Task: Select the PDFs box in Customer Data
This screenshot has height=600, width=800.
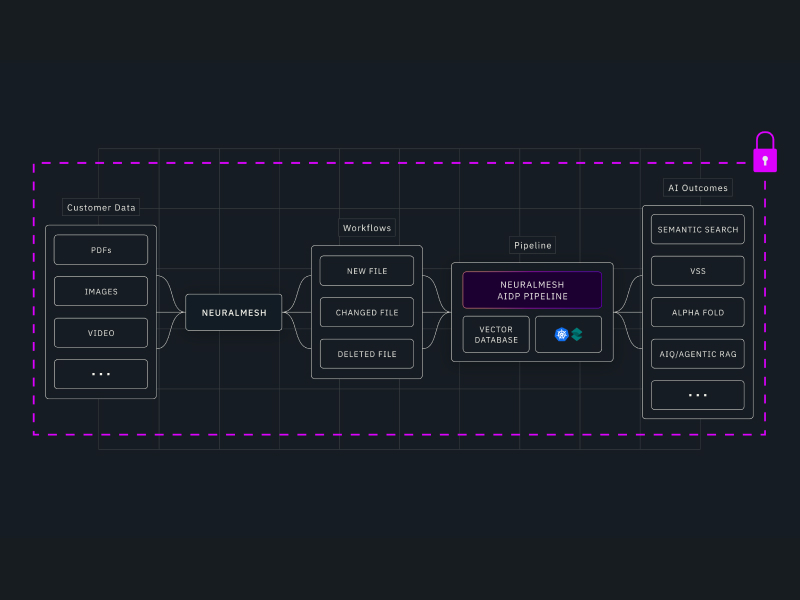Action: point(101,250)
